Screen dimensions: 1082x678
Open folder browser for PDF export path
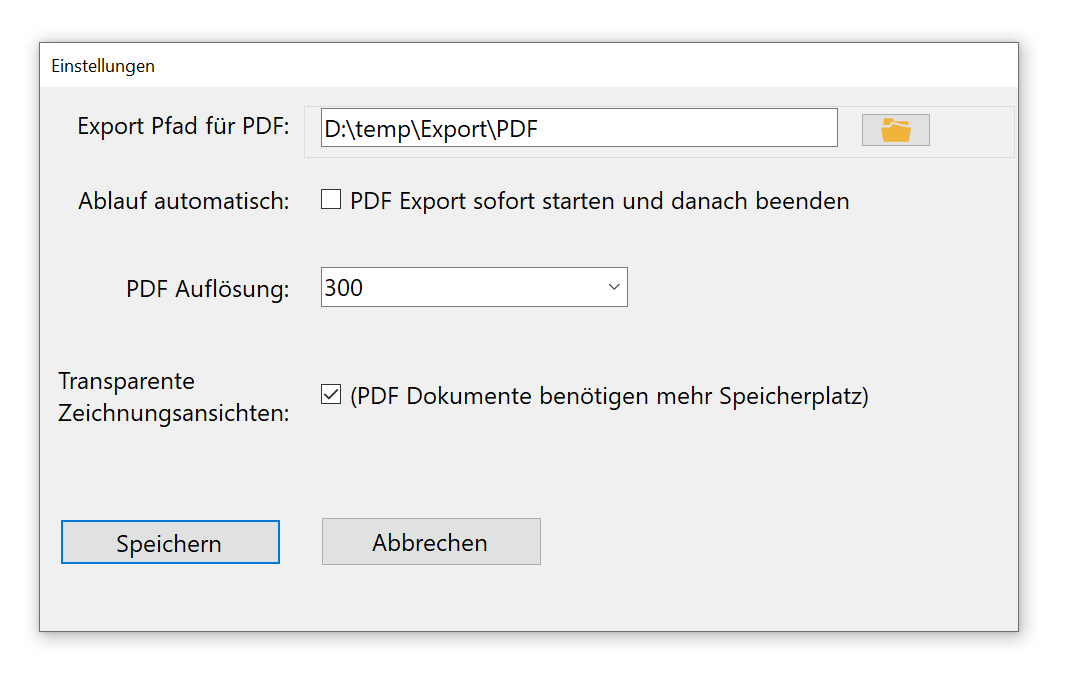[x=895, y=130]
